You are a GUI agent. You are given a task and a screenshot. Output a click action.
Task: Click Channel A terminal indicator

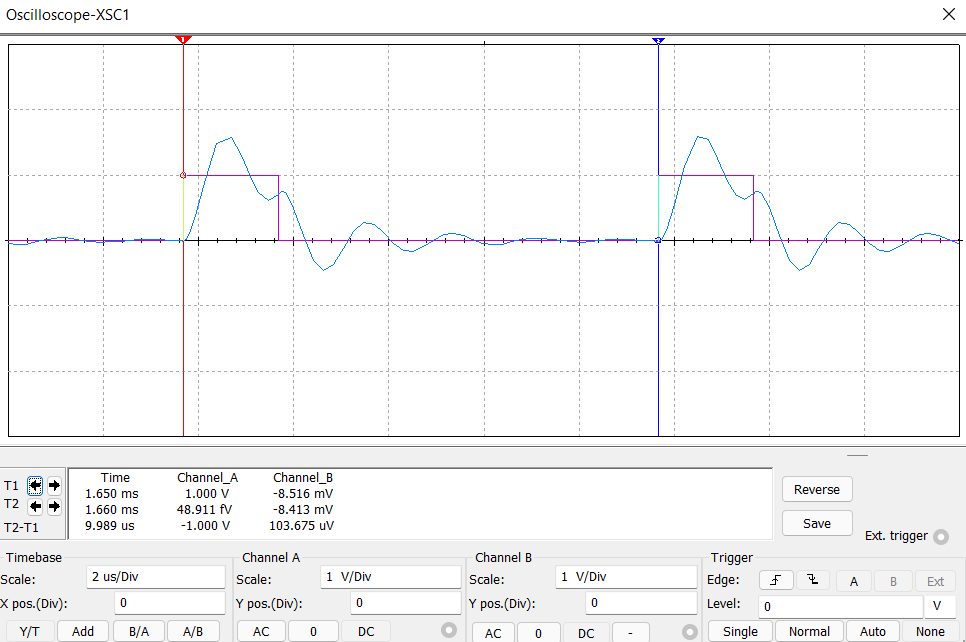449,630
